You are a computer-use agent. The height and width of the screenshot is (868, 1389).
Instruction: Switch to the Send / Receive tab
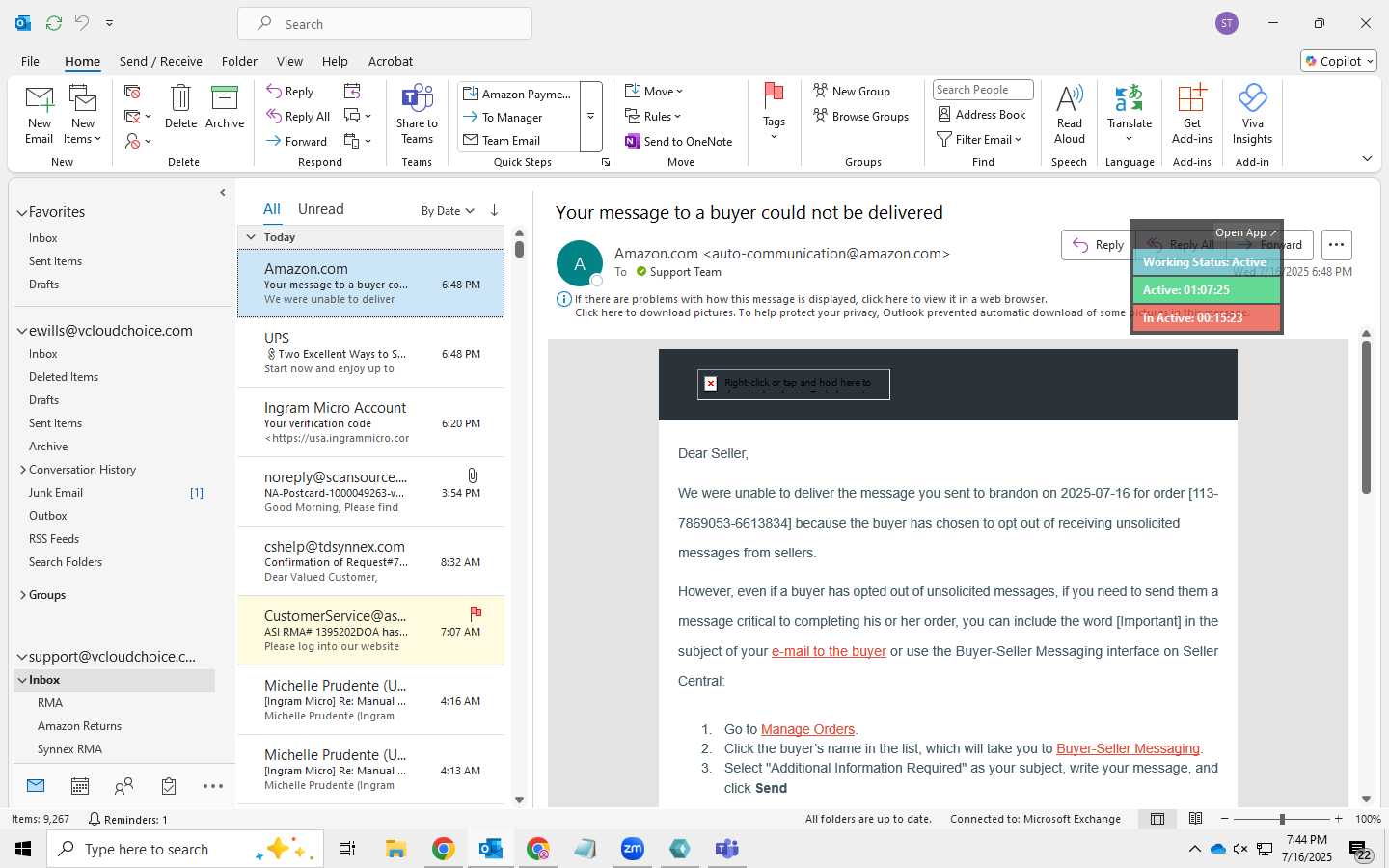(161, 61)
